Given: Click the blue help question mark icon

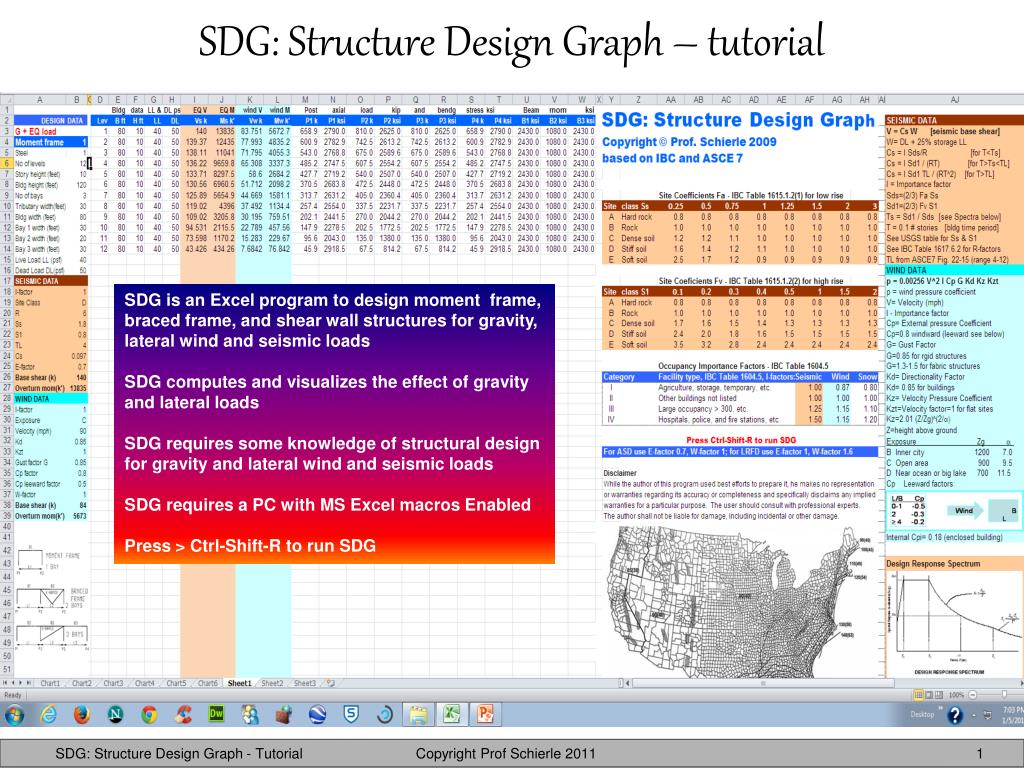Looking at the screenshot, I should click(954, 716).
